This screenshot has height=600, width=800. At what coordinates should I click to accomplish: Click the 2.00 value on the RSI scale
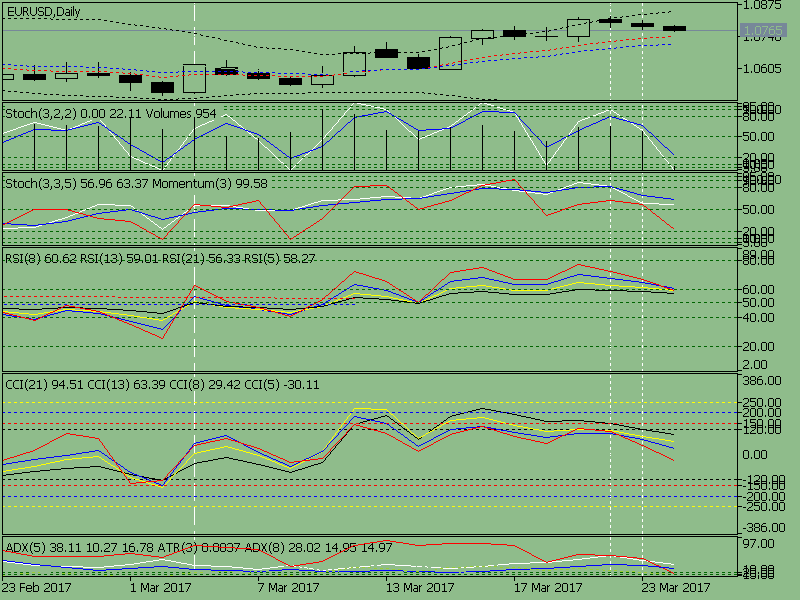756,365
